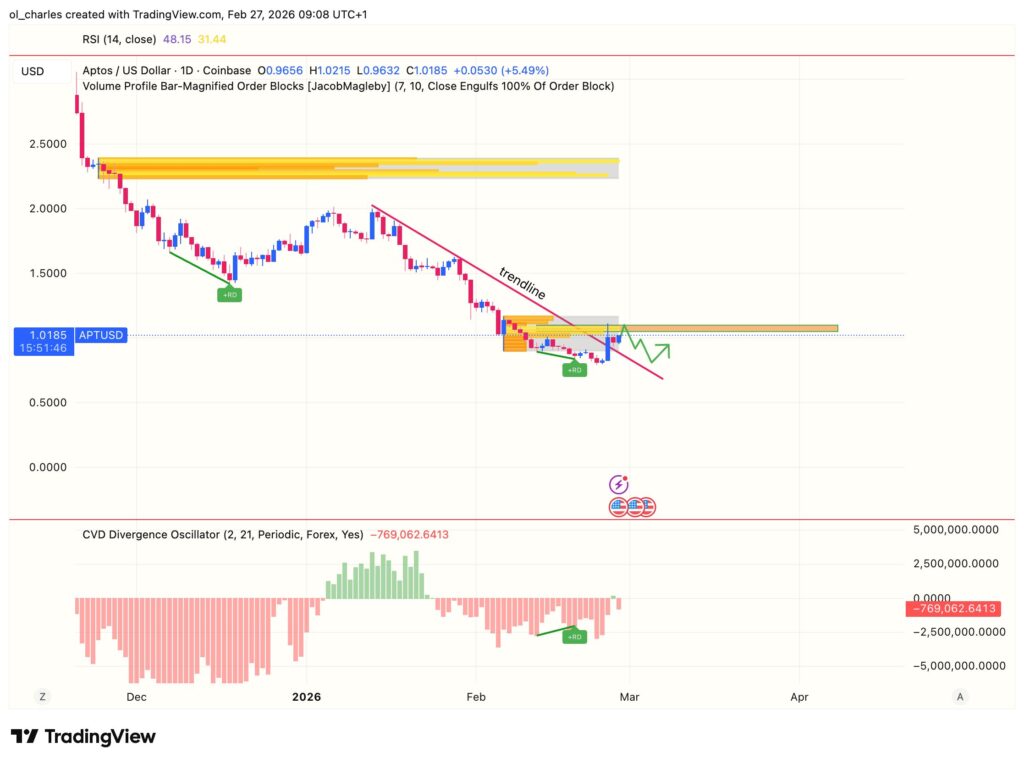Screen dimensions: 1024x764
Task: Click the red −769,062.6413 oscillator value label
Action: [952, 608]
